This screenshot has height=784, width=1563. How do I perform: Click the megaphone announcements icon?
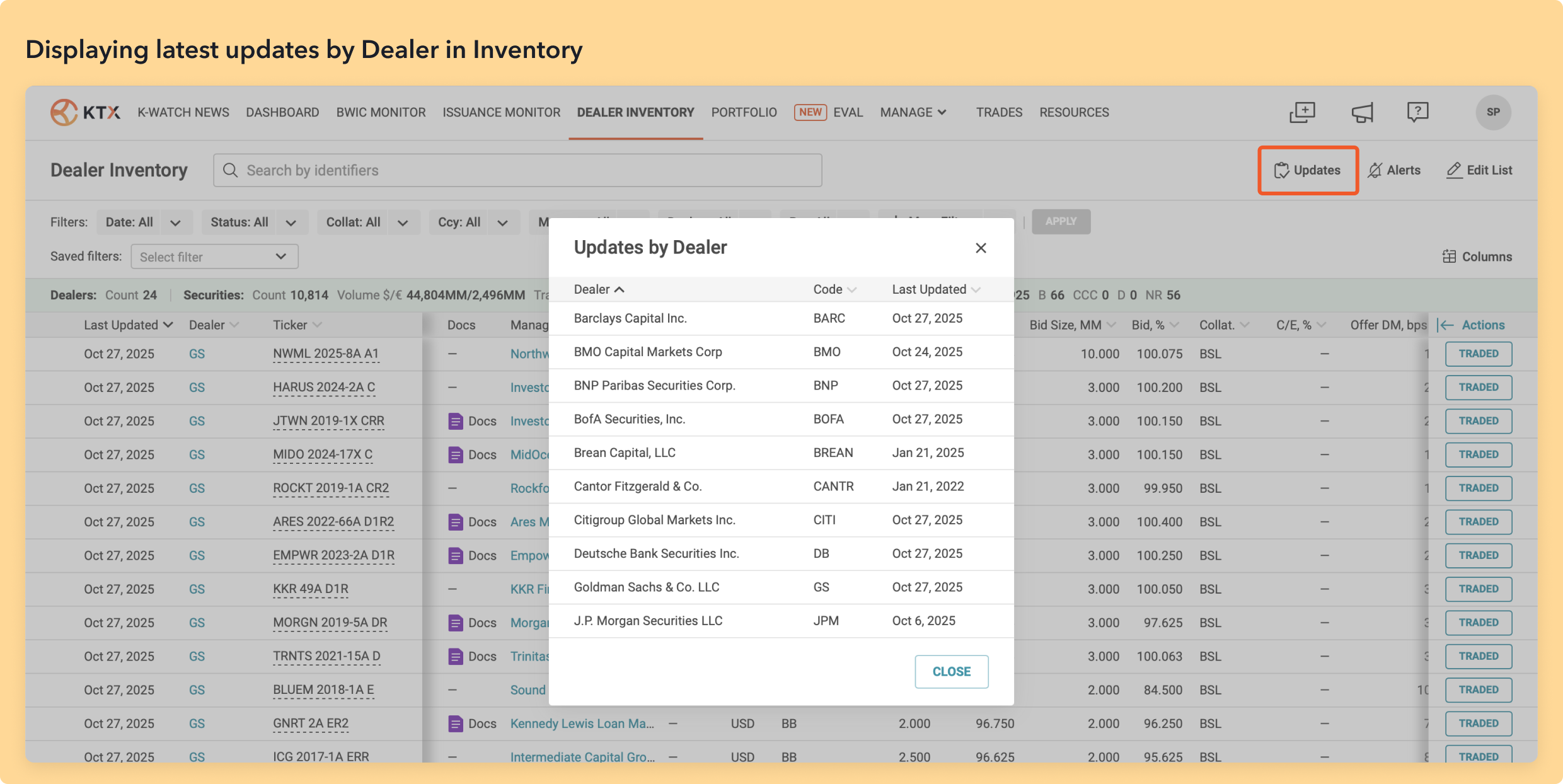[x=1362, y=113]
